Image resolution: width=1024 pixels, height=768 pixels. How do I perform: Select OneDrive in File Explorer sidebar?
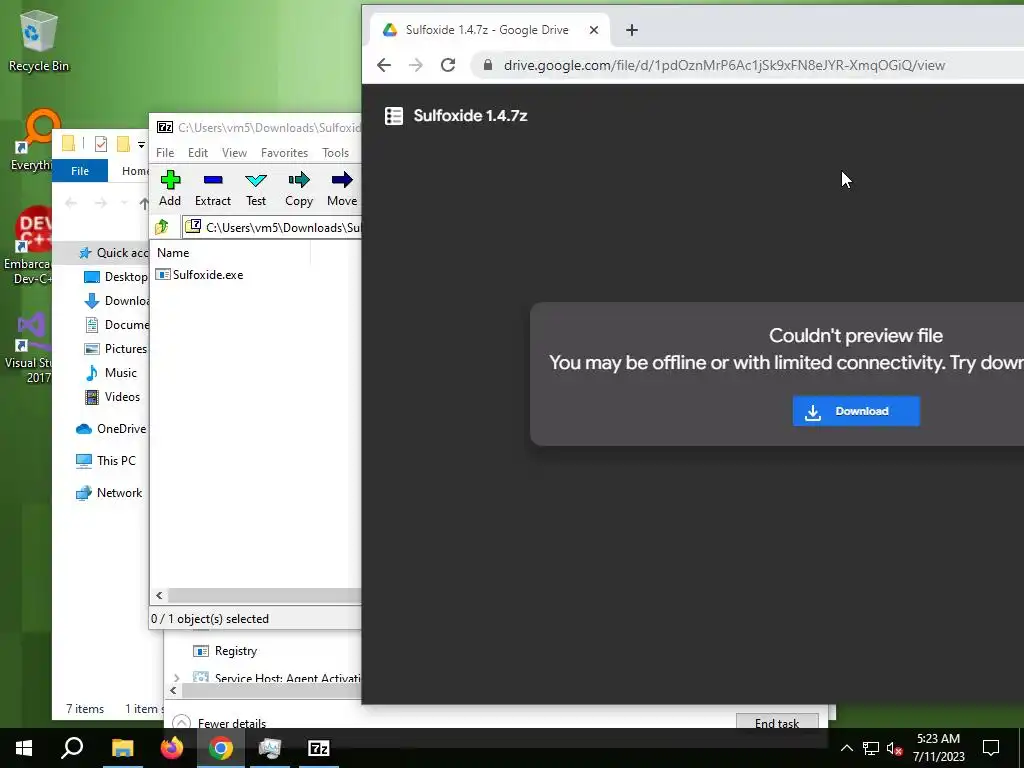pos(111,429)
